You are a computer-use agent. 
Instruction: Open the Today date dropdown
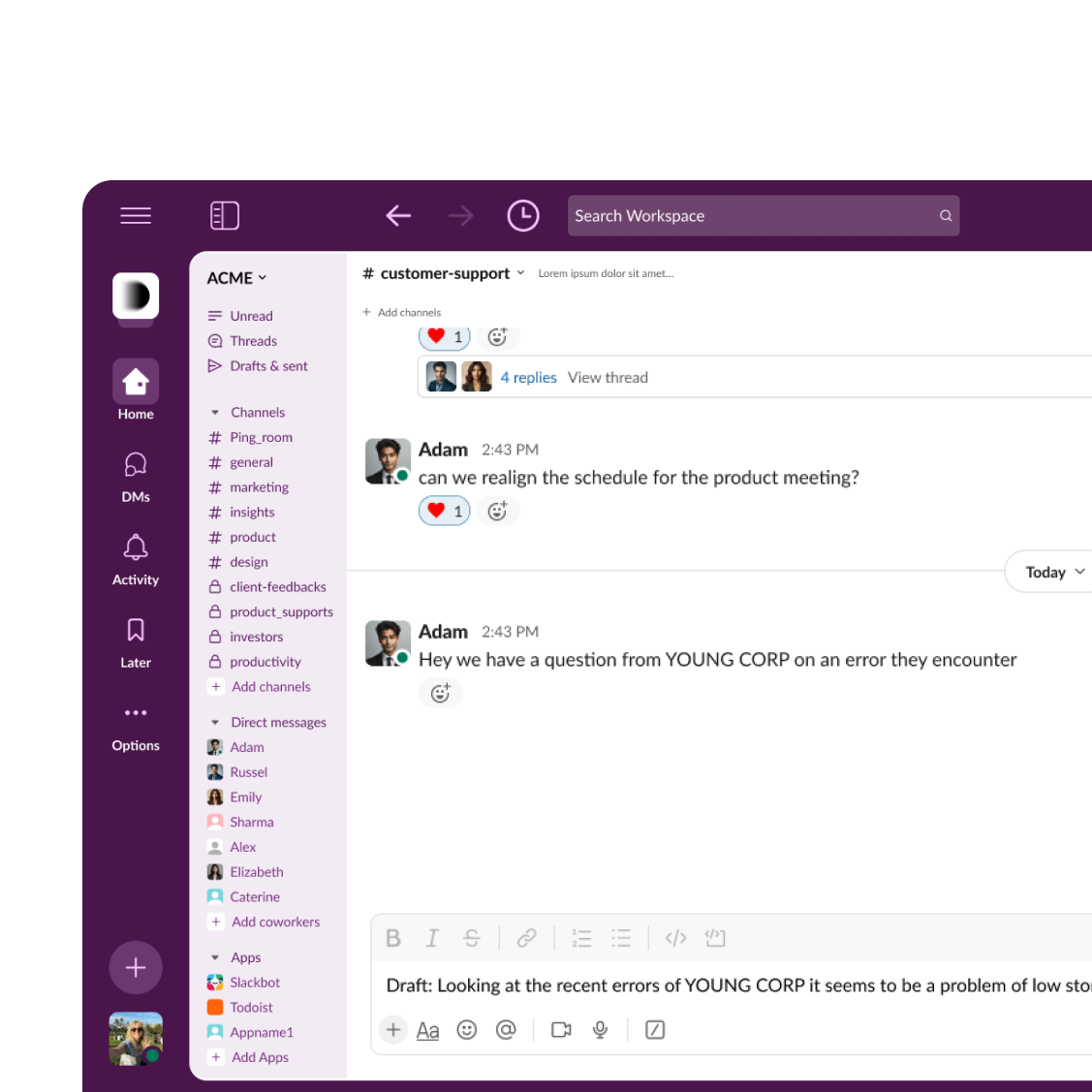tap(1047, 571)
